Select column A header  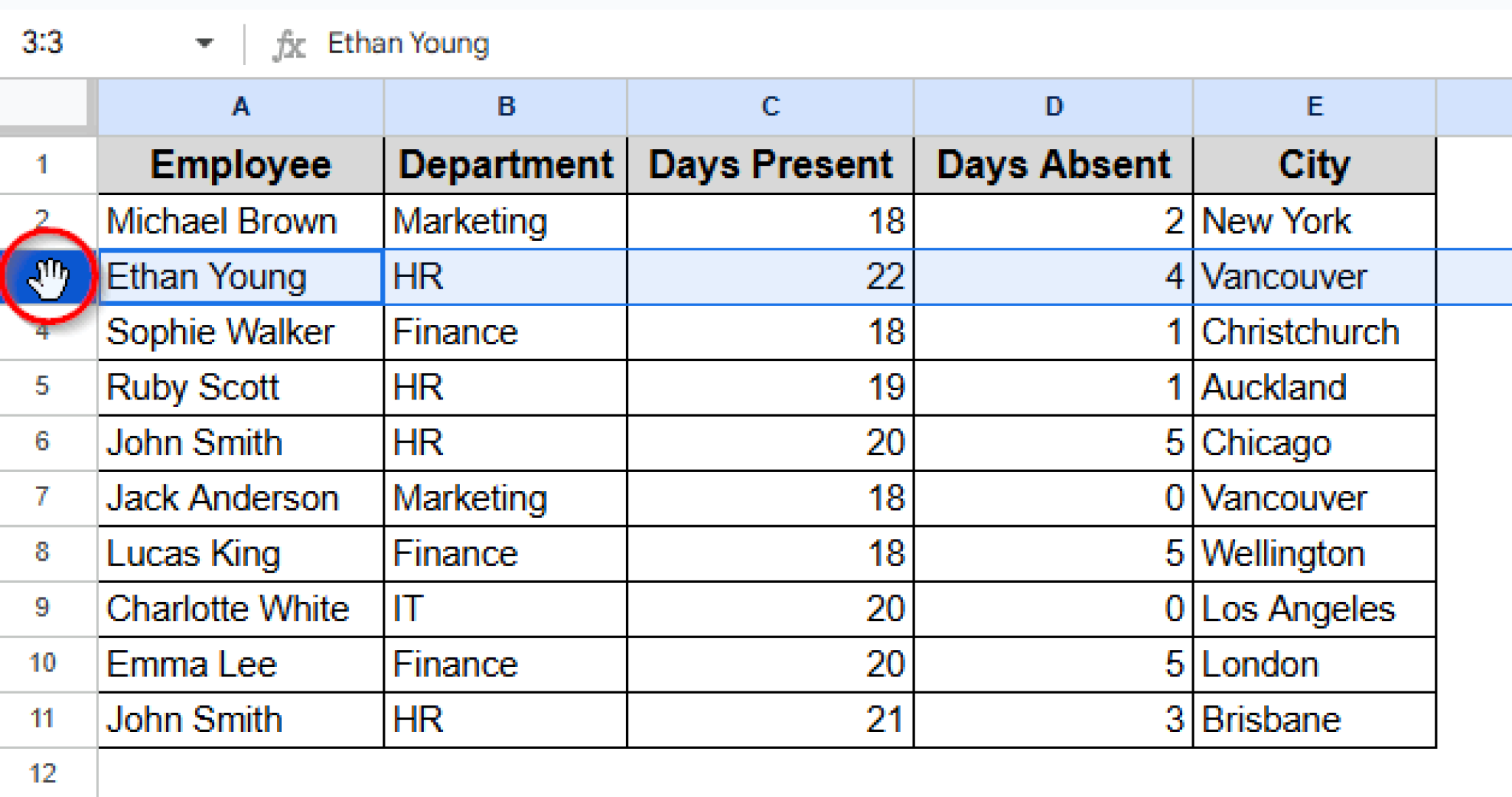(241, 107)
